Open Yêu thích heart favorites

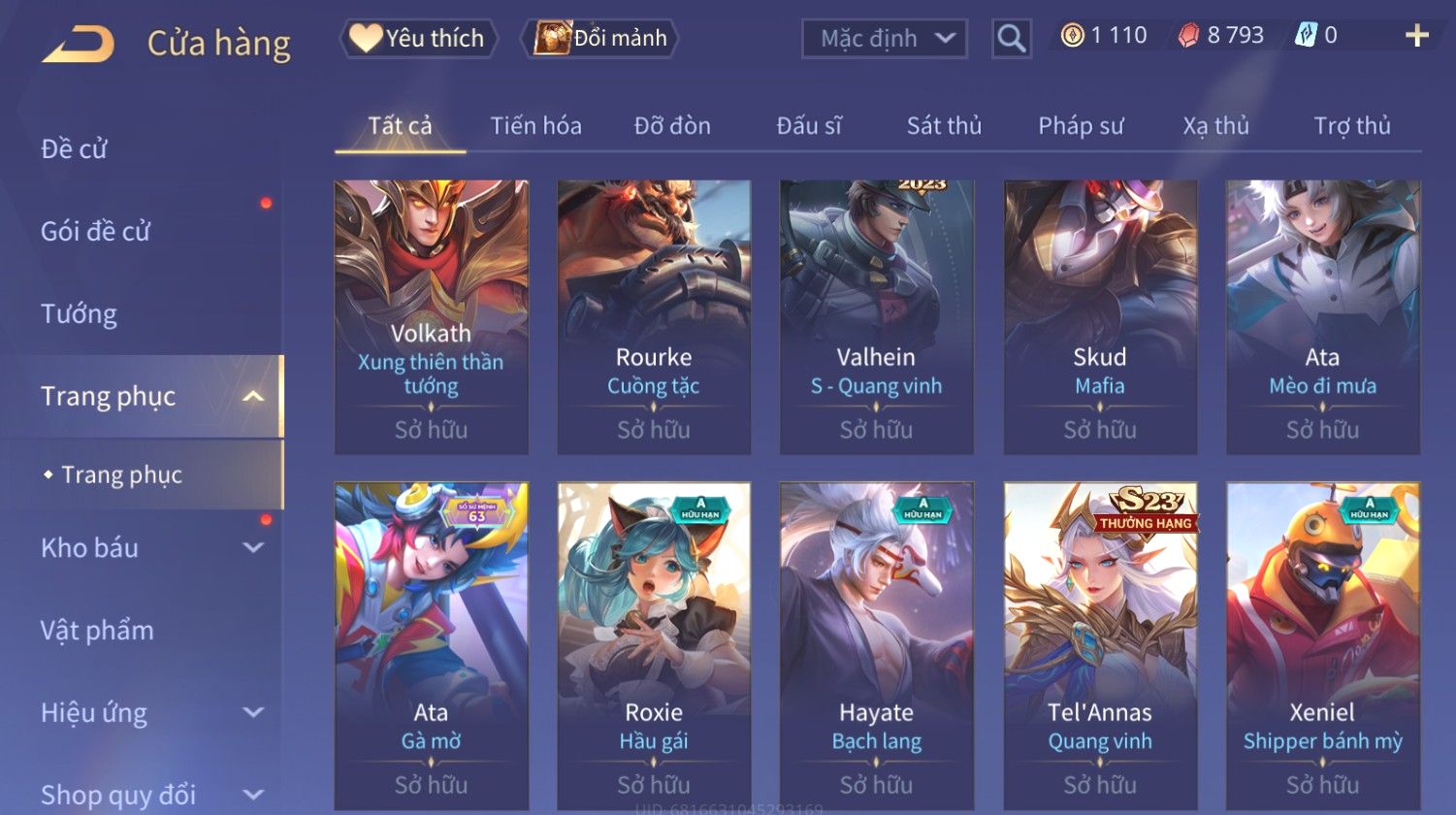point(418,38)
